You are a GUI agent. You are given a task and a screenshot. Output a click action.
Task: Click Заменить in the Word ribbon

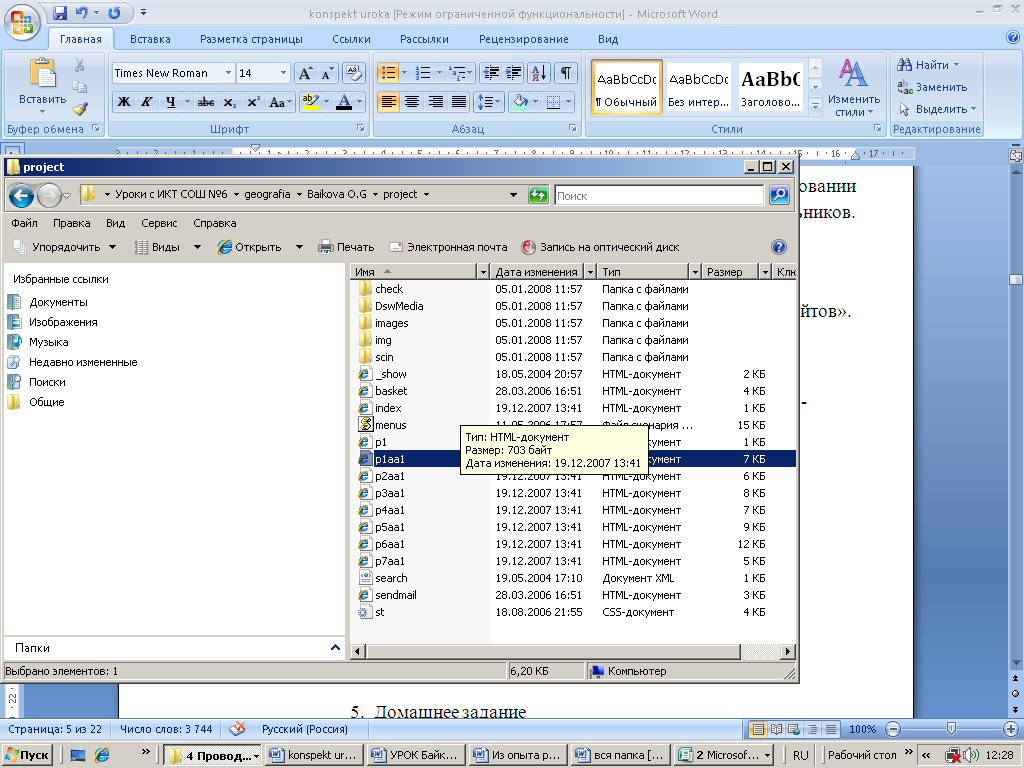point(932,87)
